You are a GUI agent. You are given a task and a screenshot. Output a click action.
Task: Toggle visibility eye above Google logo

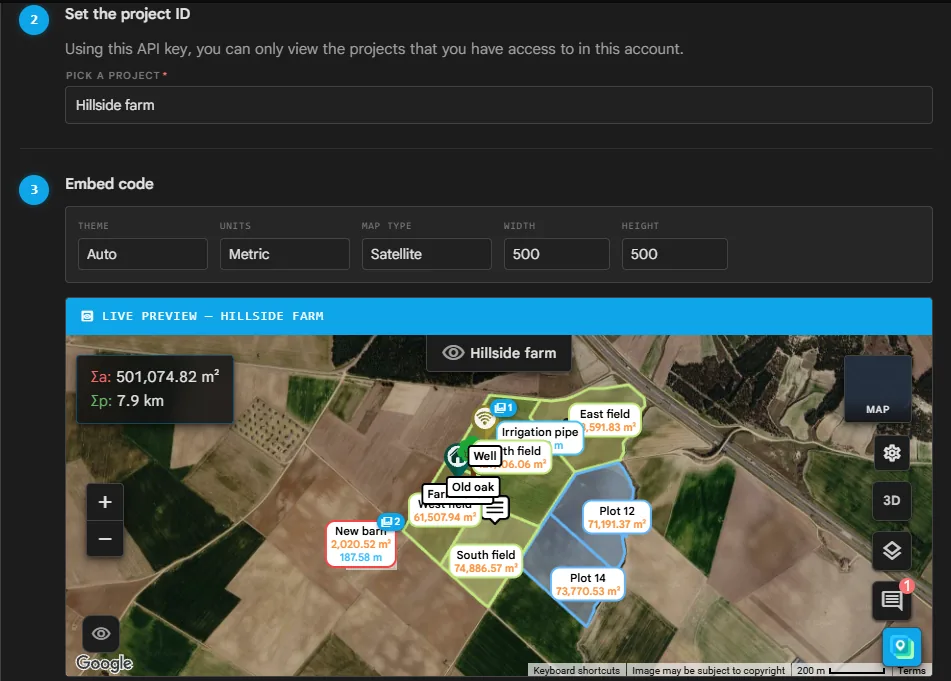click(x=101, y=634)
